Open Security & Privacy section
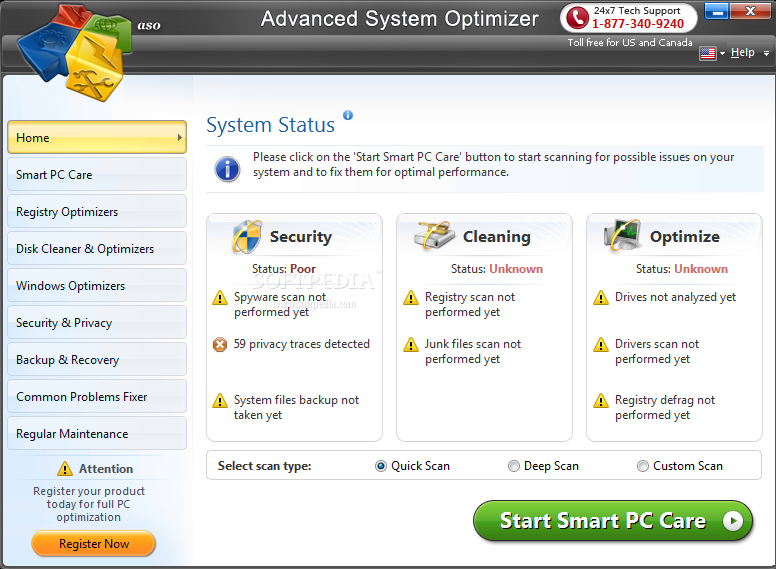 coord(97,322)
